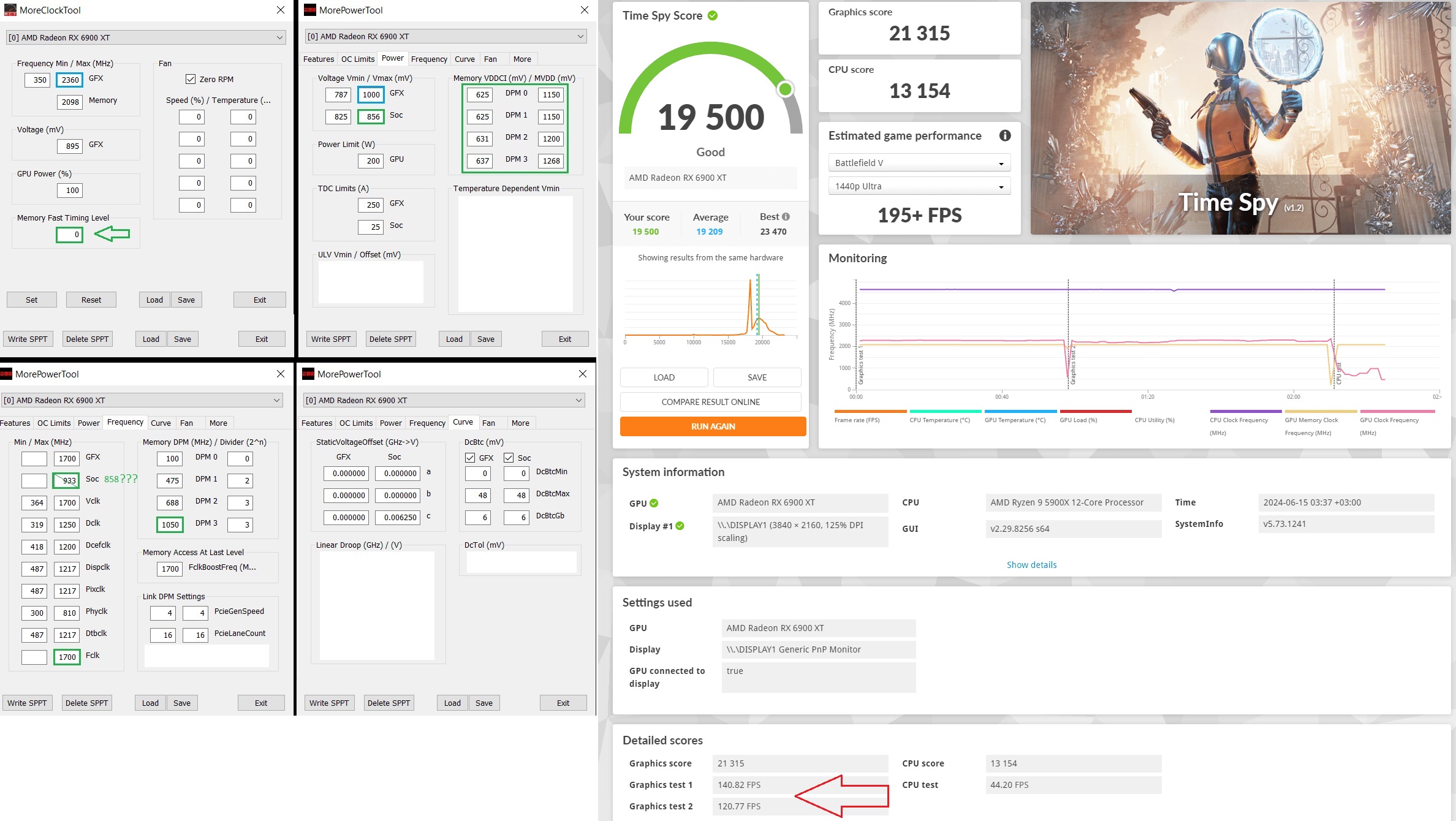Toggle the Zero RPM checkbox
The height and width of the screenshot is (821, 1456).
coord(191,79)
